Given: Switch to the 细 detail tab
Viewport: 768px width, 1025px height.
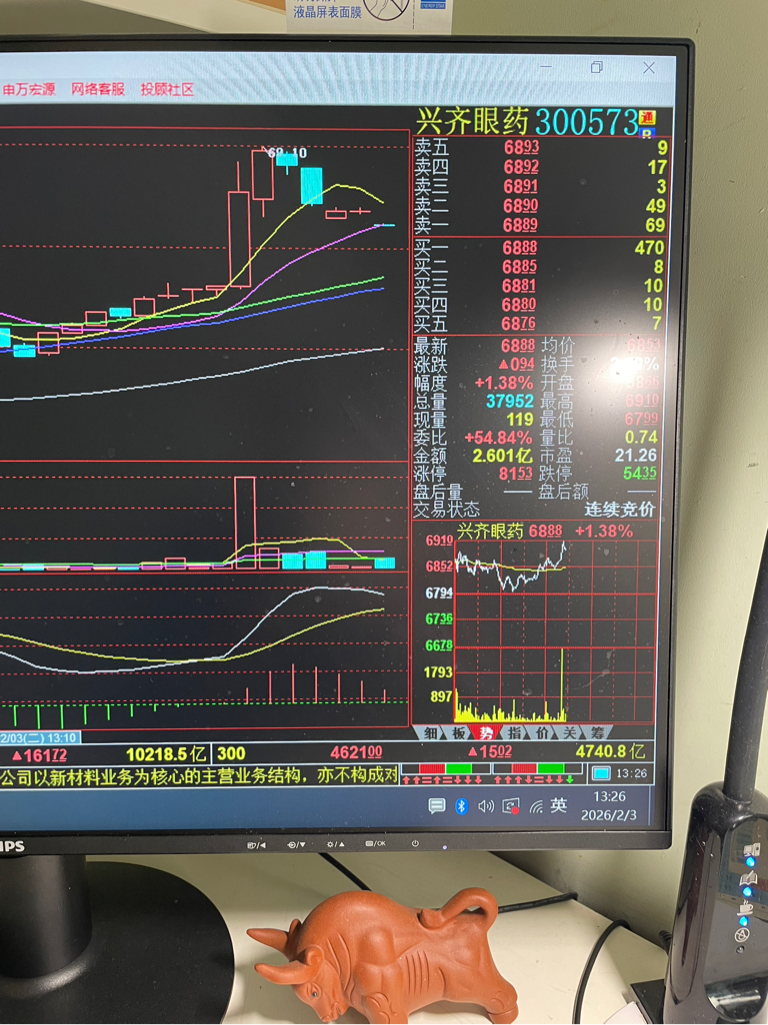Looking at the screenshot, I should click(x=431, y=733).
